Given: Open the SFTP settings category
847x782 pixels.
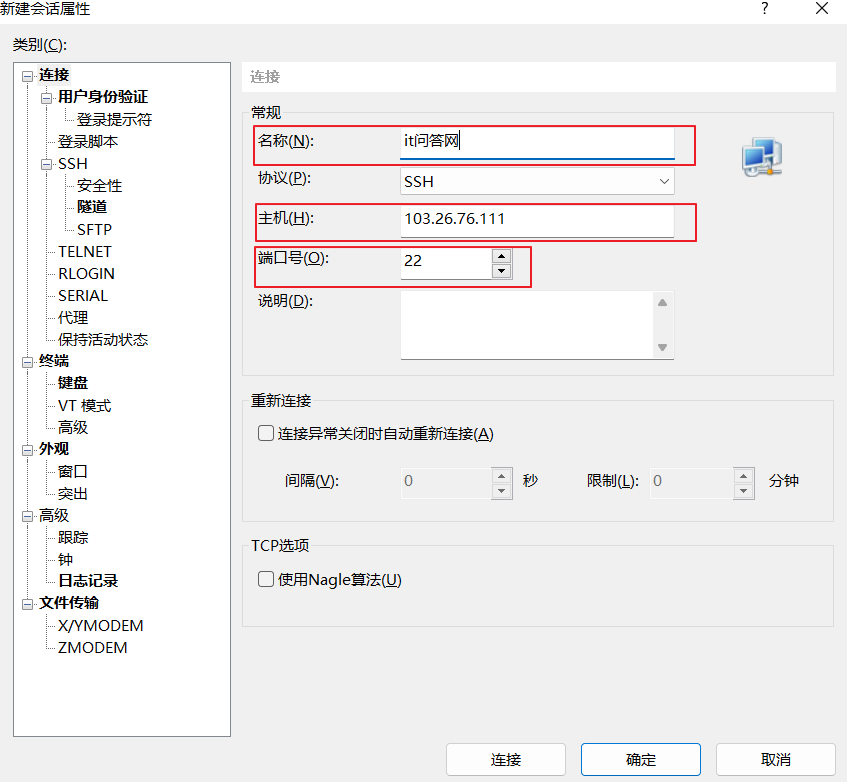Looking at the screenshot, I should 94,229.
